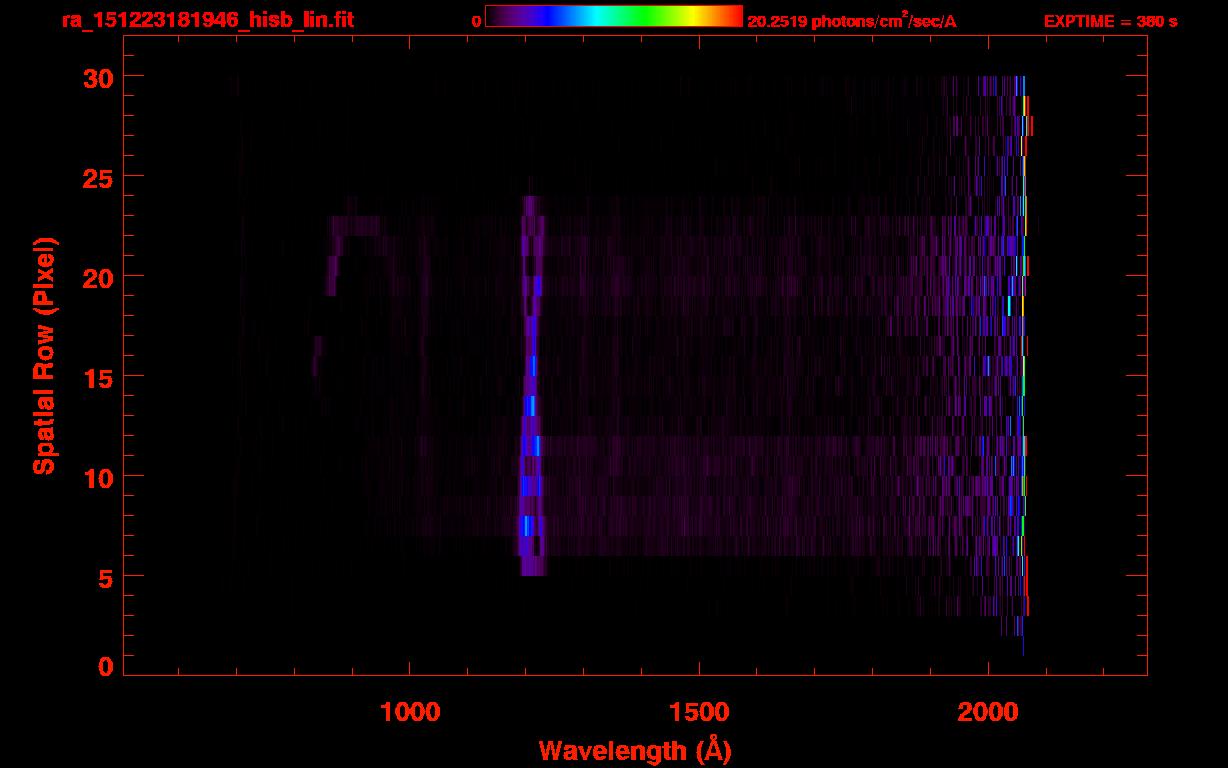Click the y-axis tick label 20
Screen dimensions: 1228x768
97,277
